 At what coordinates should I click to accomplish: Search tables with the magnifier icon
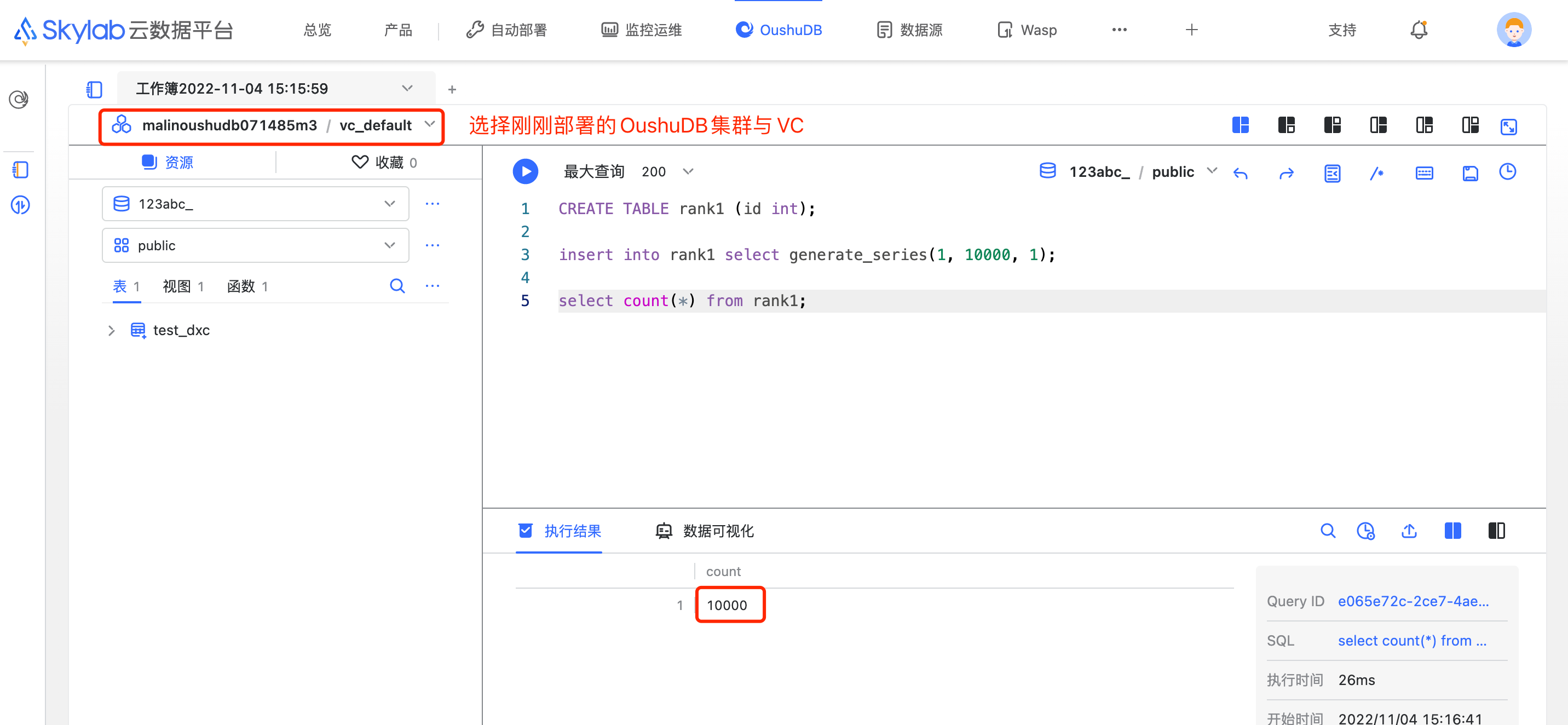click(x=397, y=285)
